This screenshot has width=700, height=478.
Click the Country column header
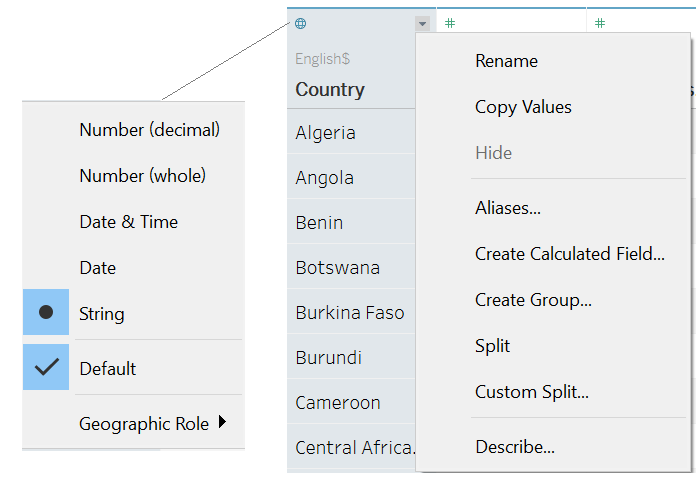point(330,89)
